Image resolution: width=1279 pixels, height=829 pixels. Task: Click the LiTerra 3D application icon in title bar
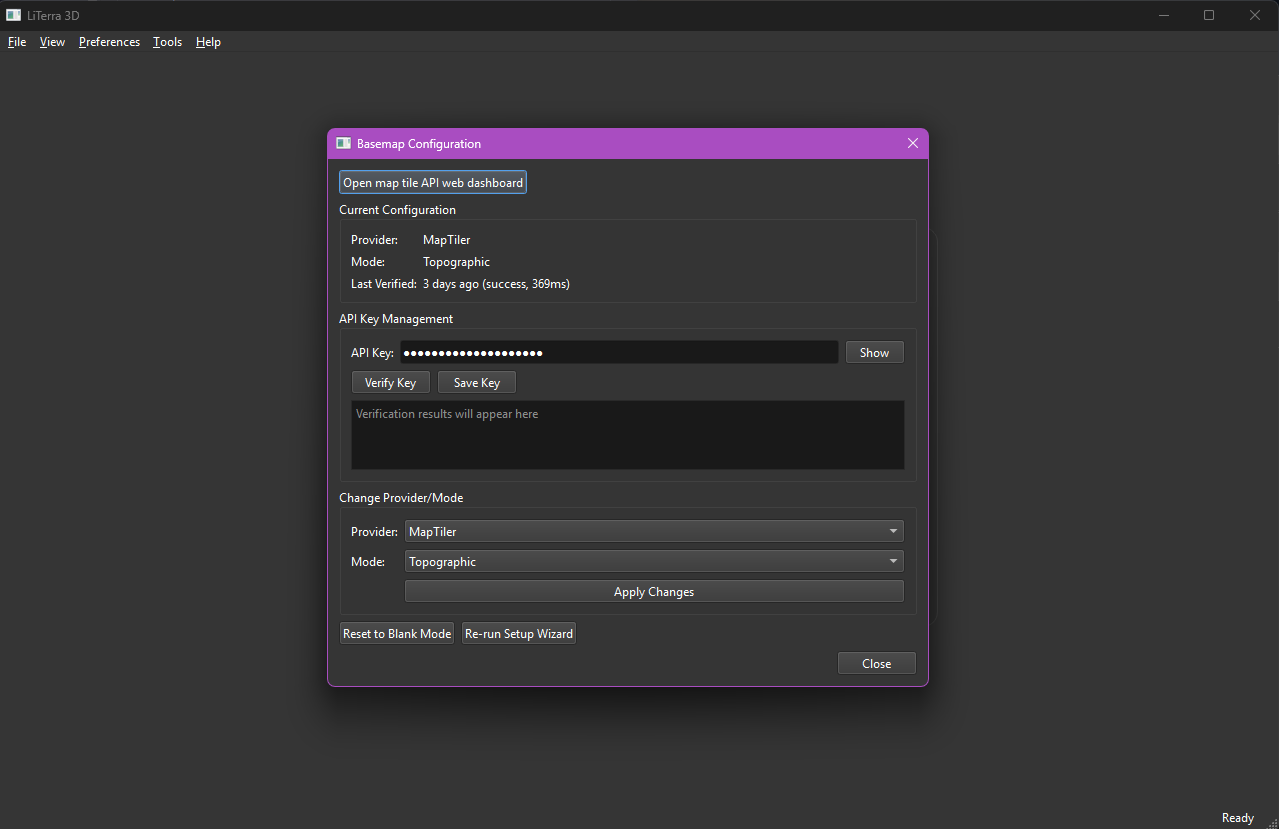(x=13, y=14)
